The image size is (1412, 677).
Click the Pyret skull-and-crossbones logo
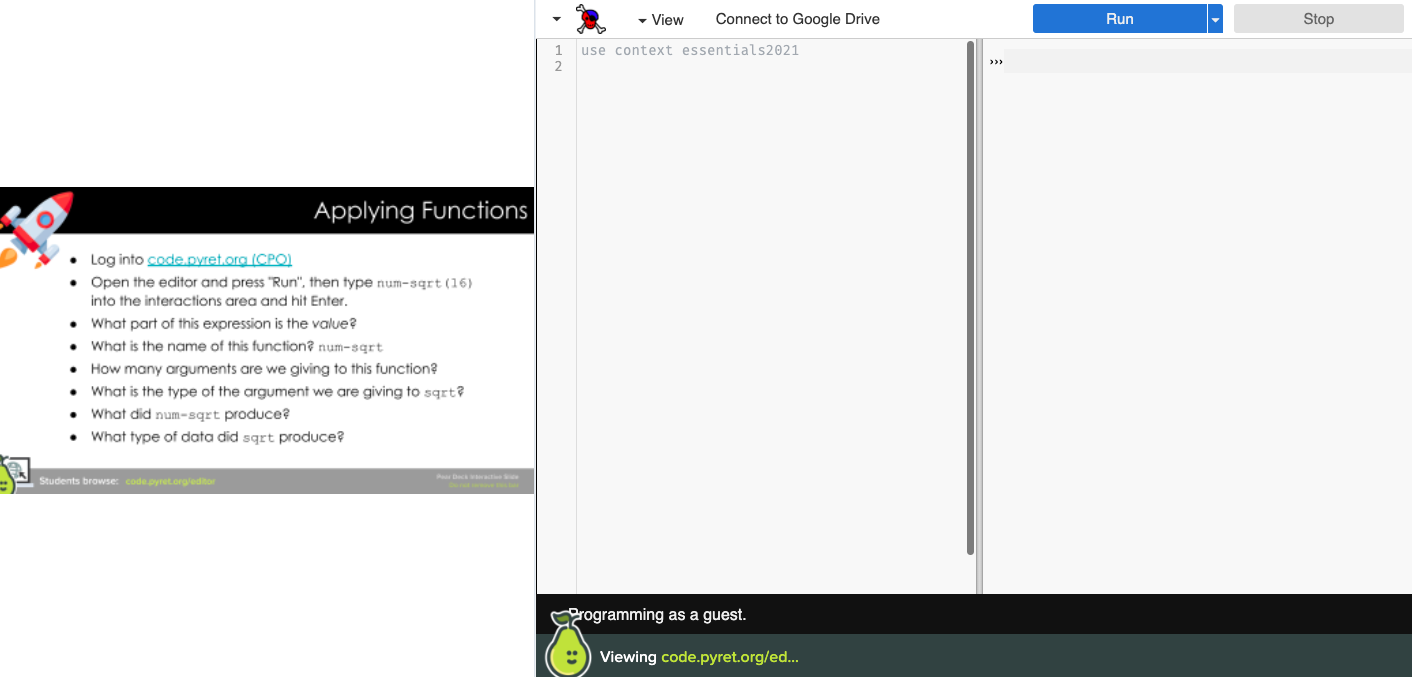(589, 18)
